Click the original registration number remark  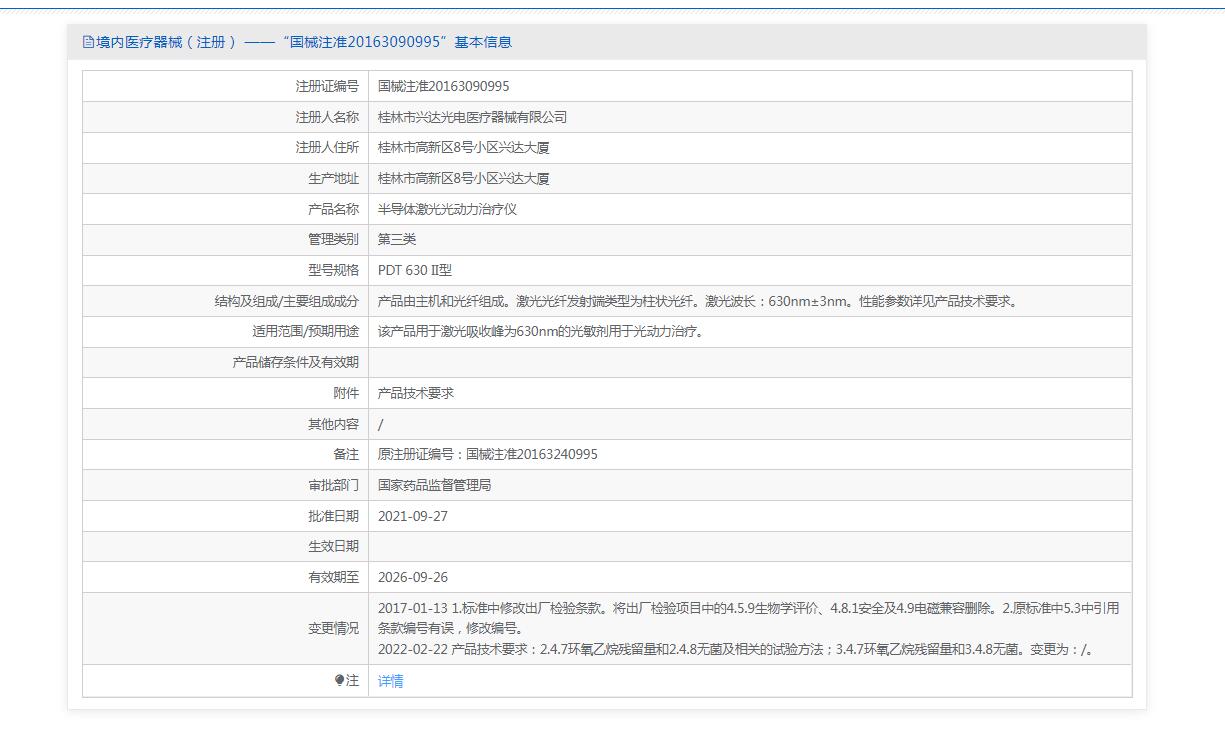tap(488, 455)
